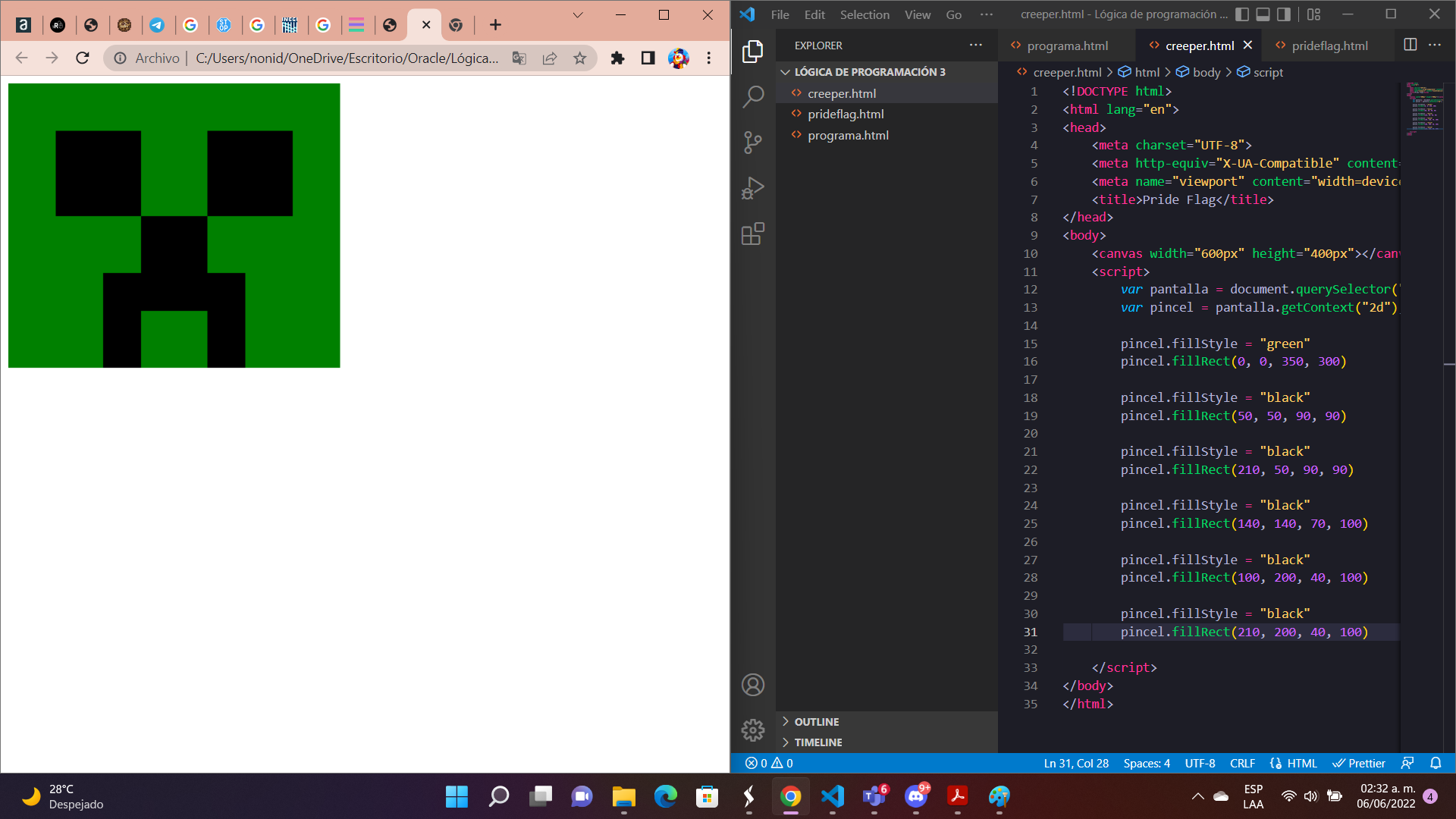Image resolution: width=1456 pixels, height=819 pixels.
Task: Expand the OUTLINE section
Action: click(886, 722)
